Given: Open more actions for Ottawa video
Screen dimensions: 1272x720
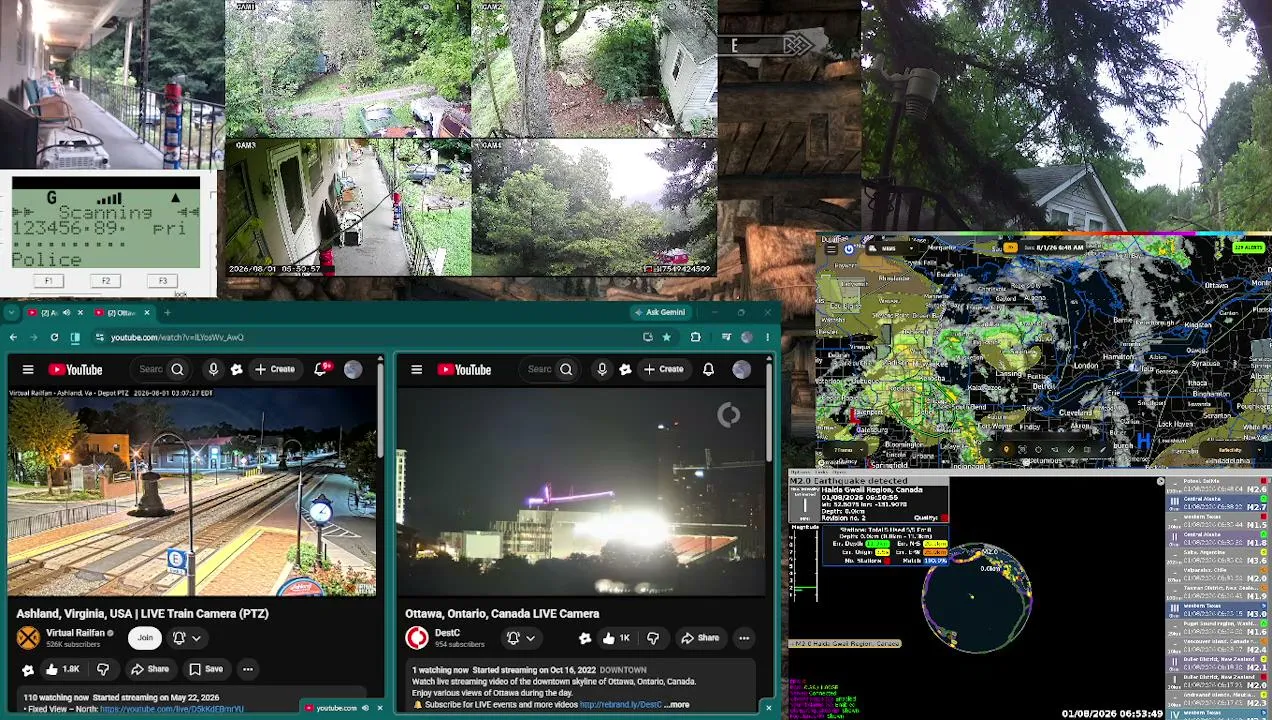Looking at the screenshot, I should pyautogui.click(x=744, y=638).
